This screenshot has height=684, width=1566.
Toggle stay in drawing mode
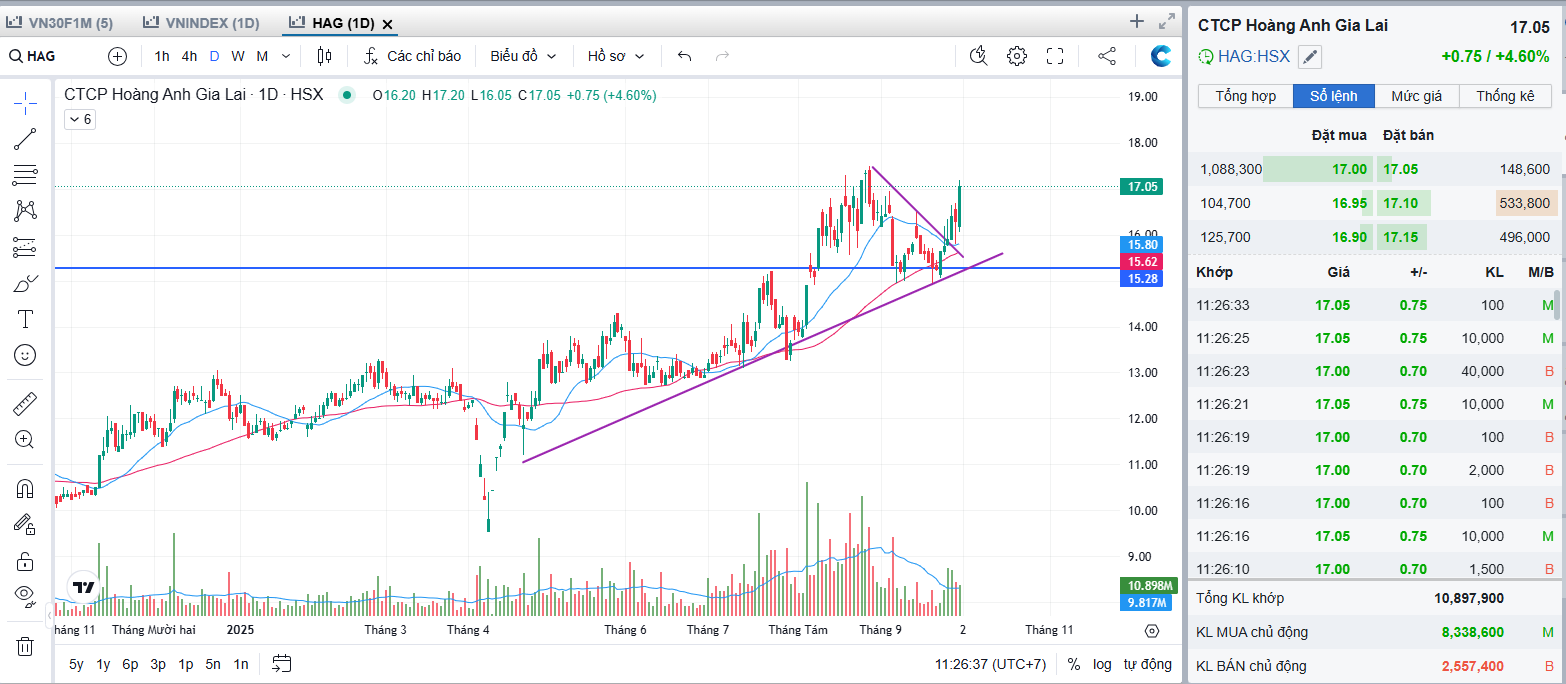coord(25,524)
